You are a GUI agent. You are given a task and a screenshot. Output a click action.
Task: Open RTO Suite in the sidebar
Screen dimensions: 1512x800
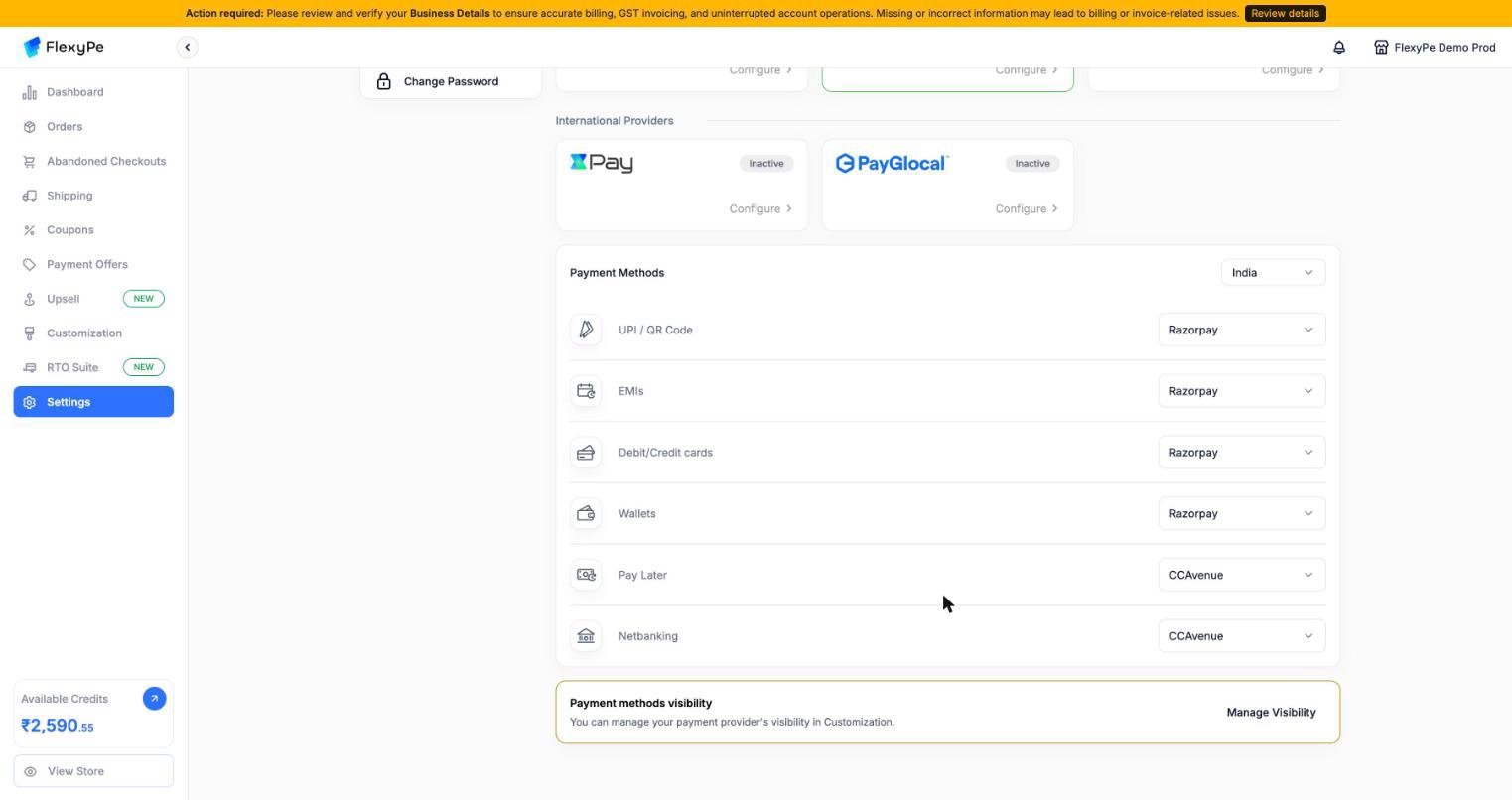[93, 367]
